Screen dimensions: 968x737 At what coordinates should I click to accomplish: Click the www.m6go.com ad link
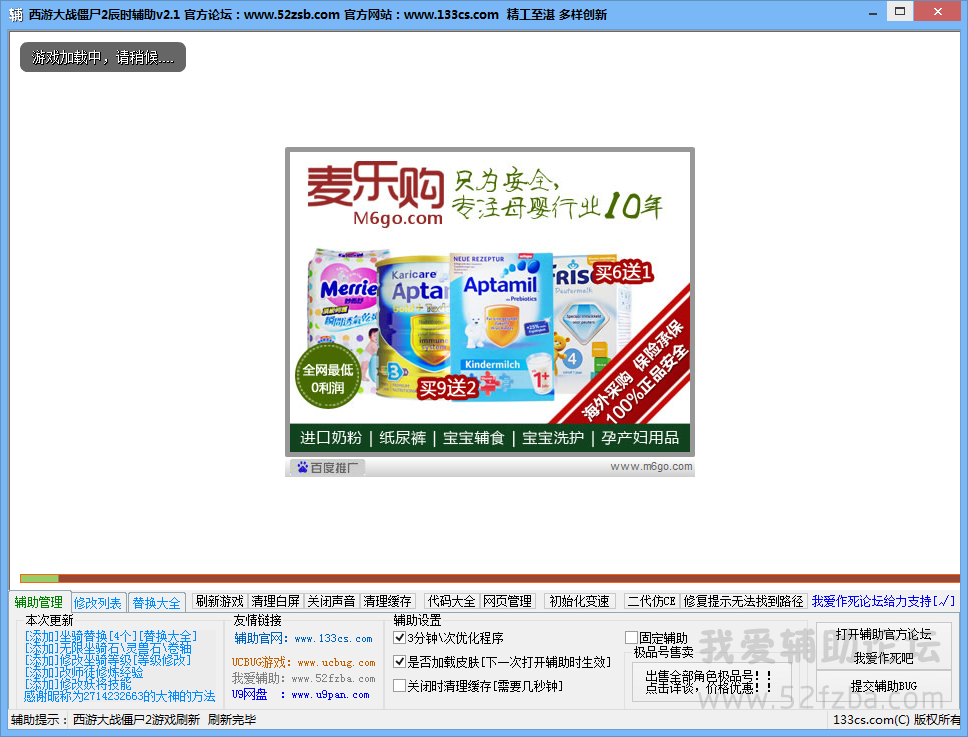coord(651,467)
